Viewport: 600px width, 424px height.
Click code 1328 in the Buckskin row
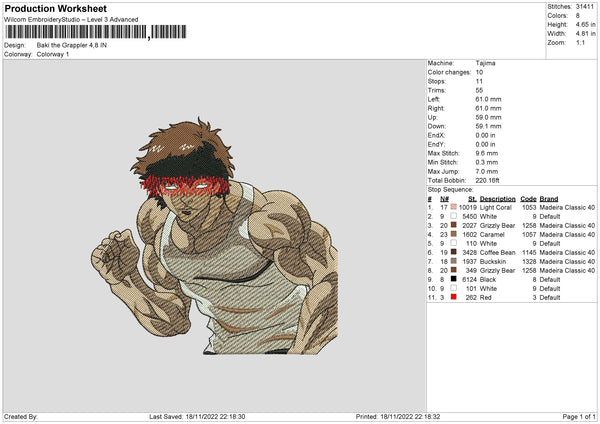[529, 262]
